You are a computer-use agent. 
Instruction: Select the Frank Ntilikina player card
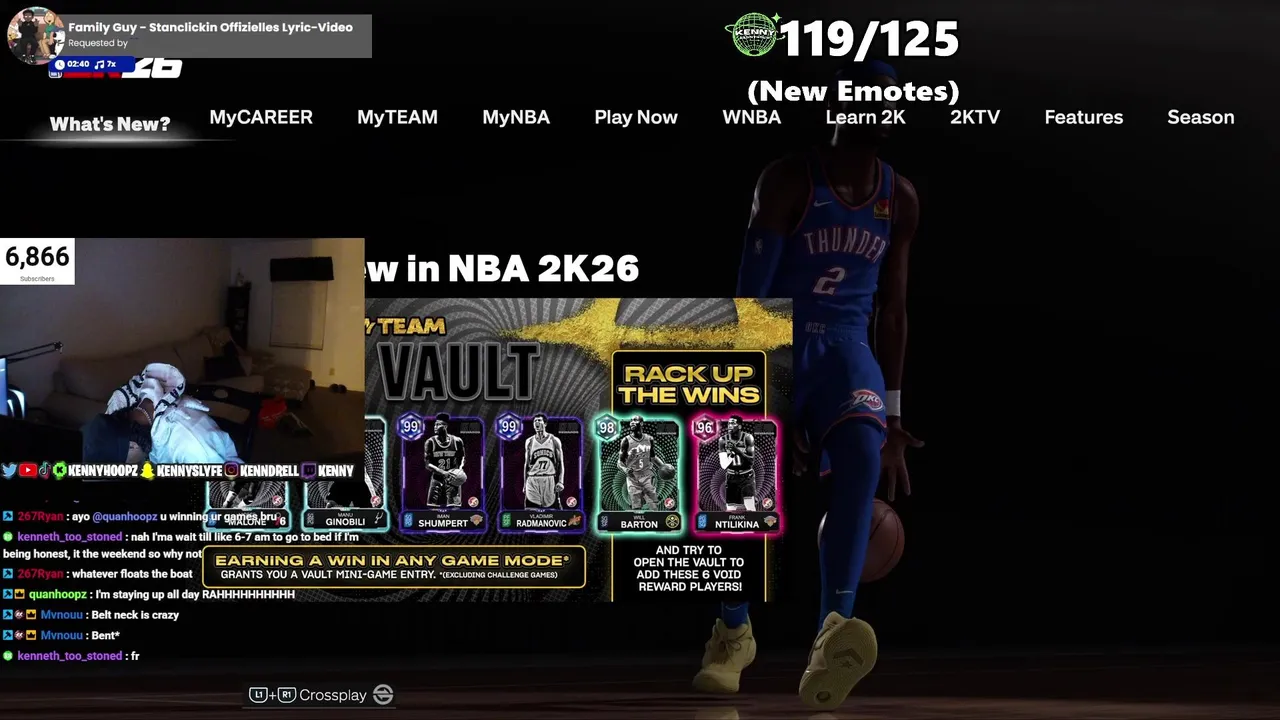click(737, 473)
